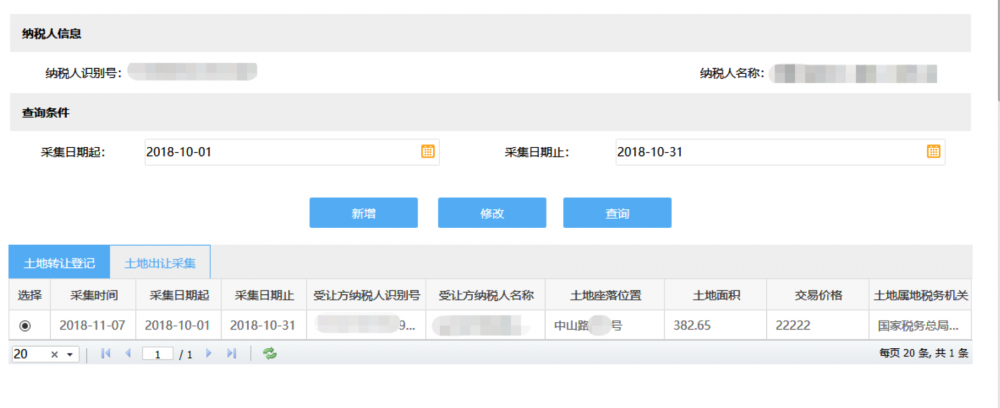The height and width of the screenshot is (408, 1000).
Task: Clear the page size value with ×
Action: (55, 355)
